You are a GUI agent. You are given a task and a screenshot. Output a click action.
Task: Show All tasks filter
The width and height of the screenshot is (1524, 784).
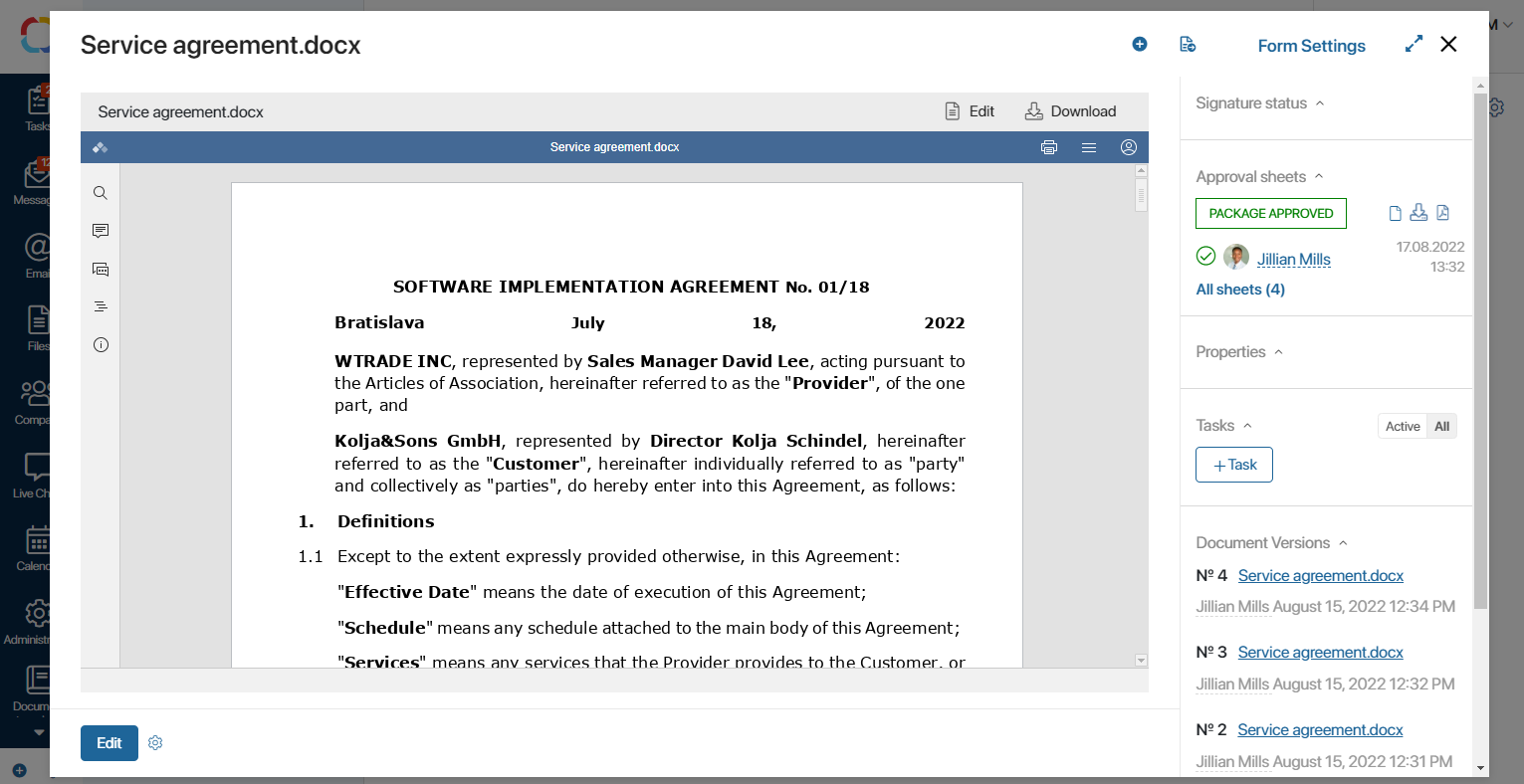[1441, 426]
